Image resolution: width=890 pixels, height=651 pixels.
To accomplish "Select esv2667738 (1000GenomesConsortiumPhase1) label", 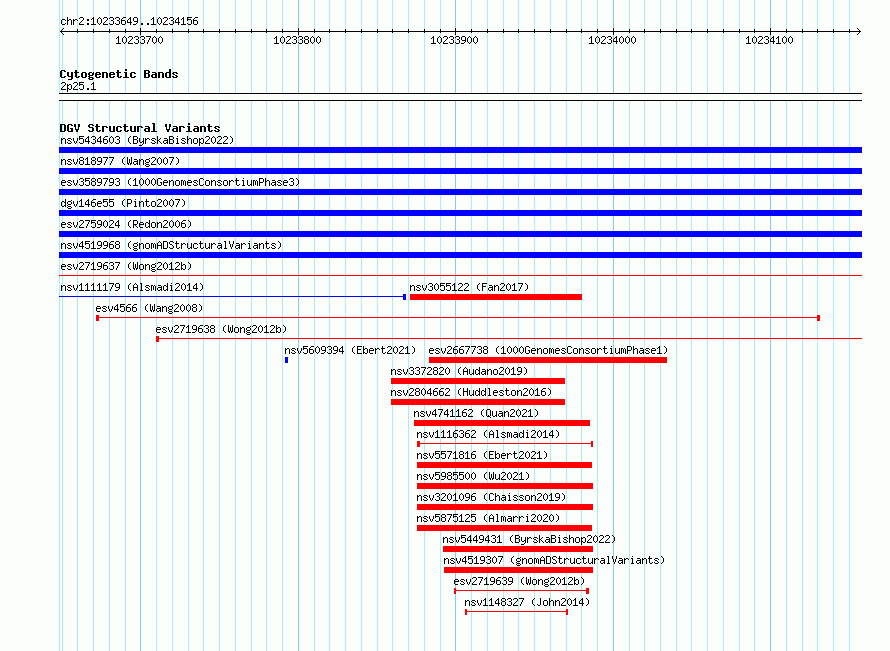I will pyautogui.click(x=548, y=350).
